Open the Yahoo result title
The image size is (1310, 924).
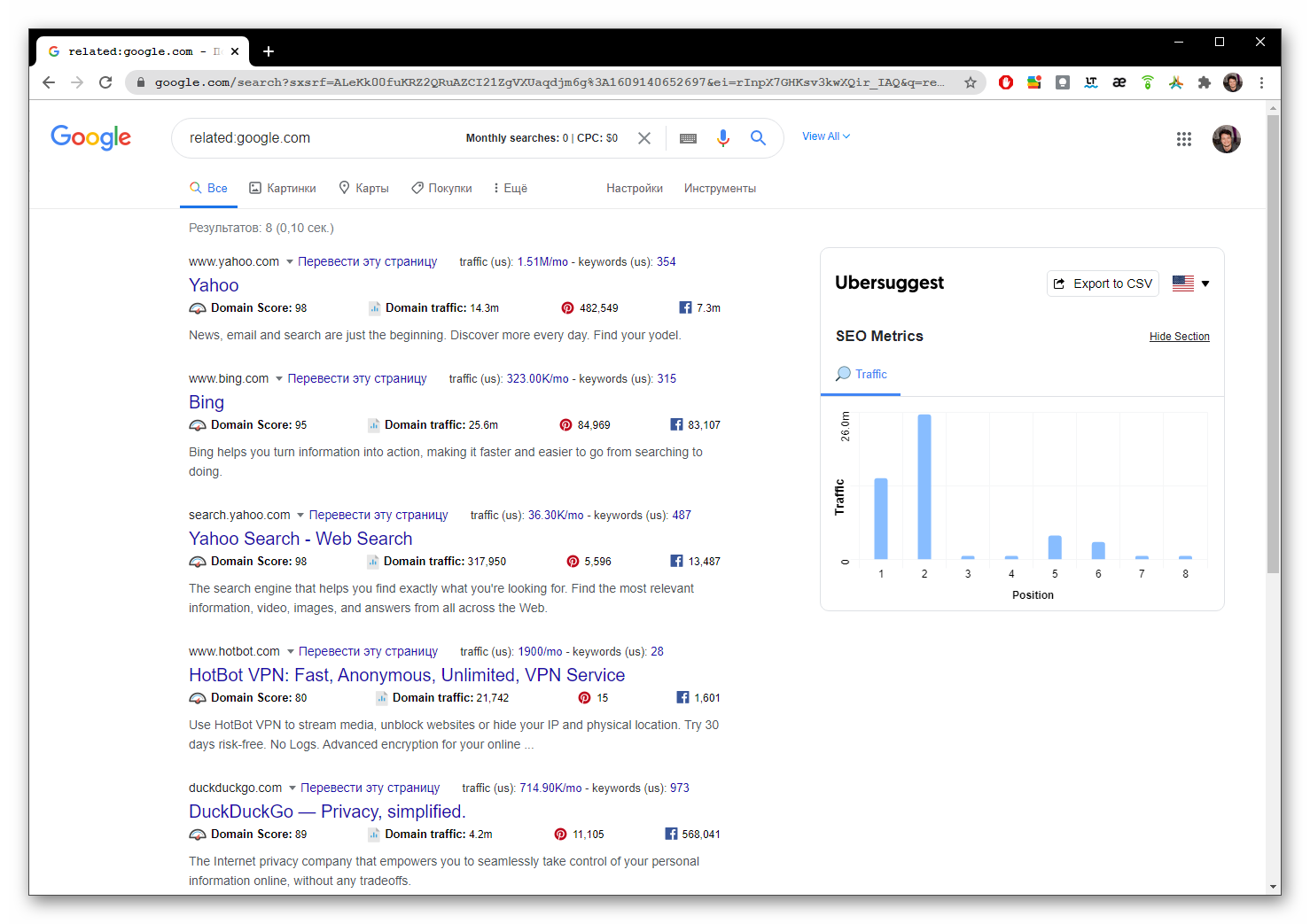(x=214, y=285)
